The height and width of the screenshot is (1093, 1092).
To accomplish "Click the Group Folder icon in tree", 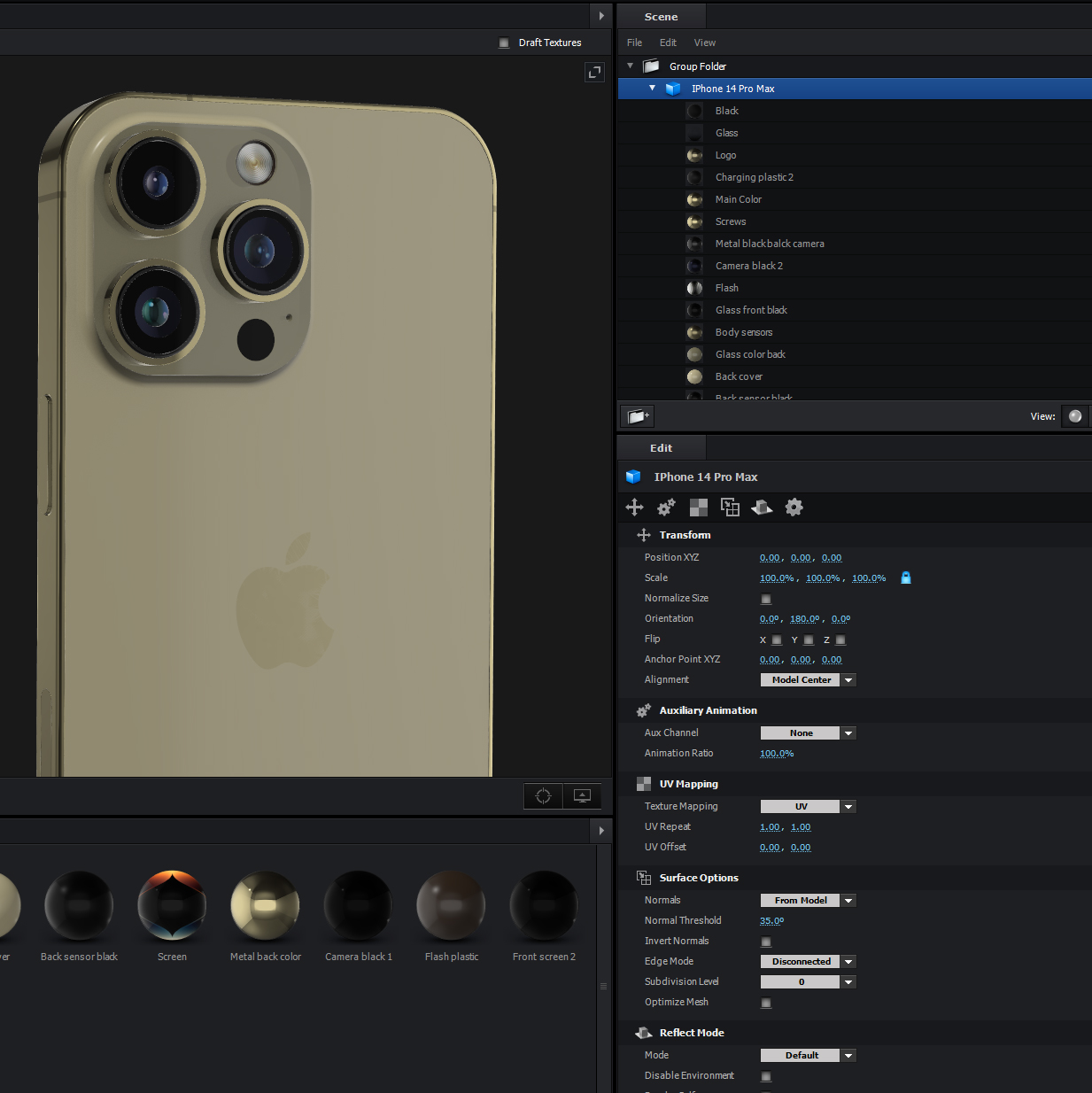I will coord(651,66).
